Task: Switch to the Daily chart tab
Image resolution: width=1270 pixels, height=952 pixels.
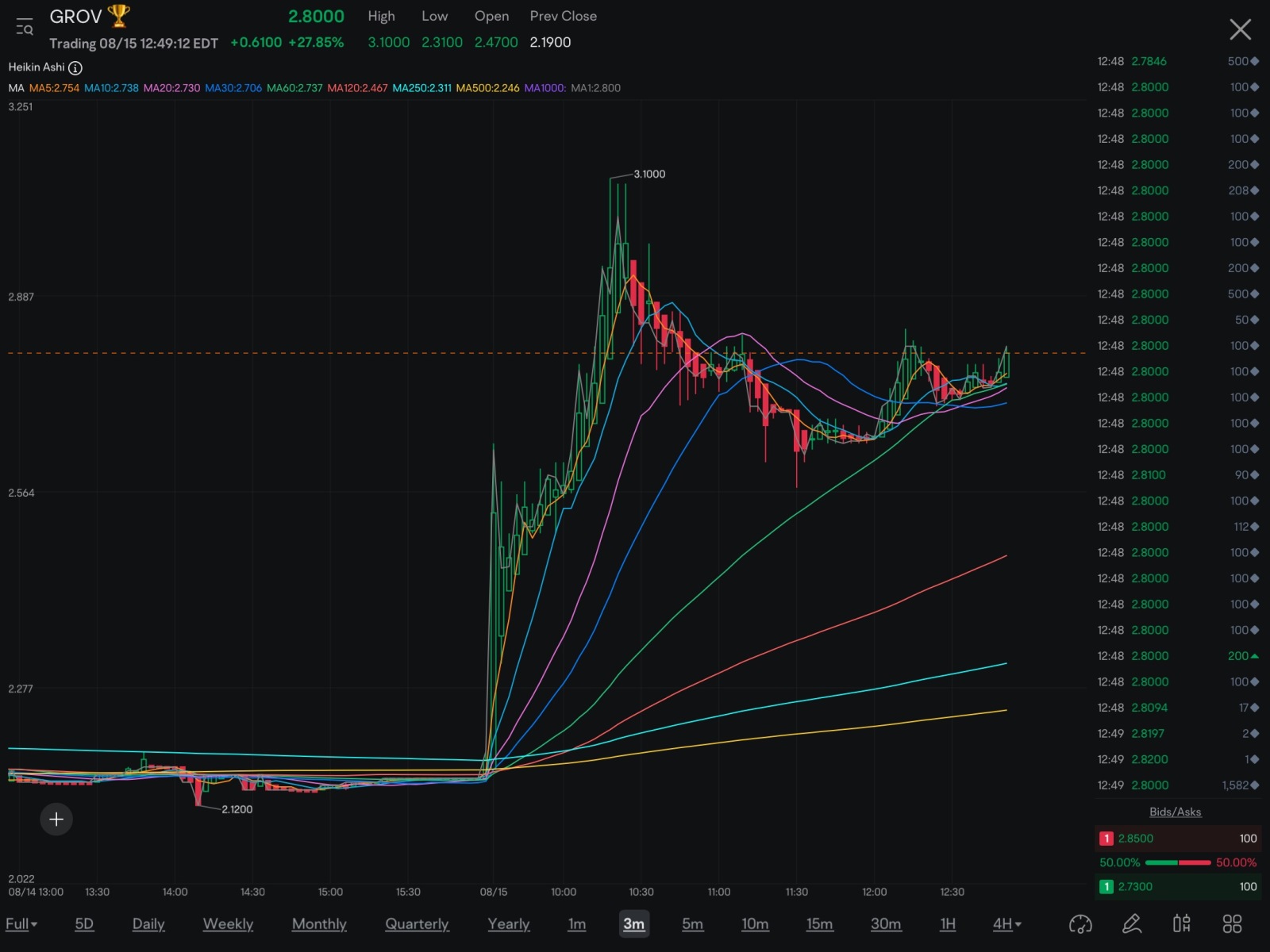Action: [x=148, y=923]
